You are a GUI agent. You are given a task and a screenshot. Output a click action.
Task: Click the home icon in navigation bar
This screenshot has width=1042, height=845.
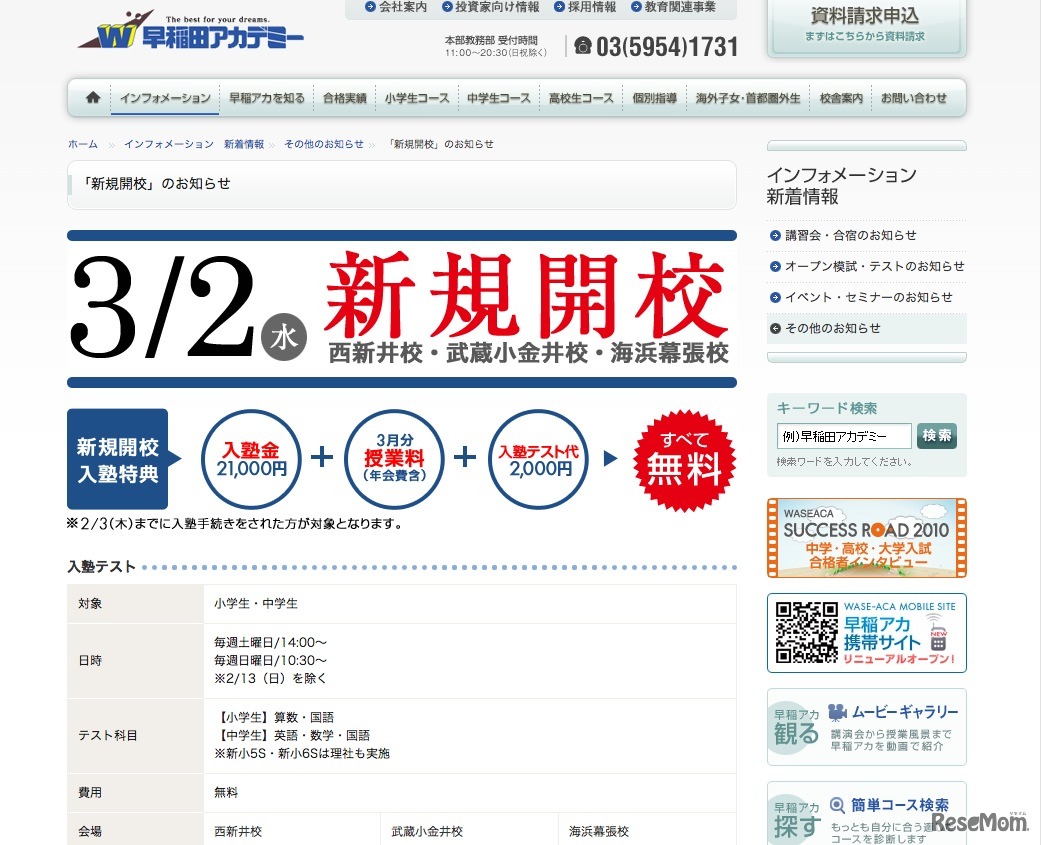(x=92, y=98)
